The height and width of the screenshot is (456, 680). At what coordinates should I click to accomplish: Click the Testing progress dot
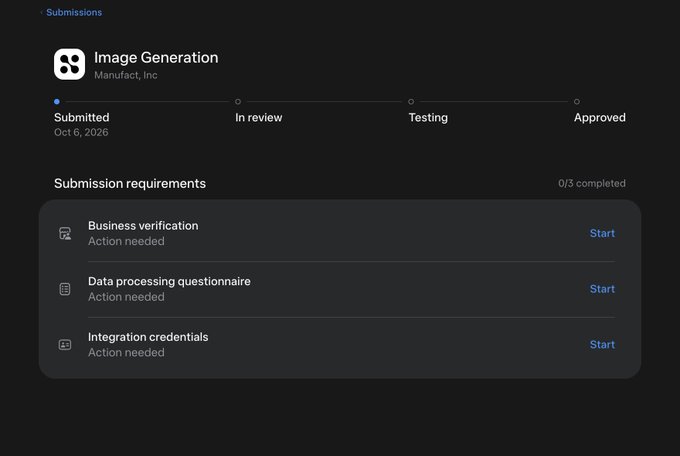click(411, 102)
